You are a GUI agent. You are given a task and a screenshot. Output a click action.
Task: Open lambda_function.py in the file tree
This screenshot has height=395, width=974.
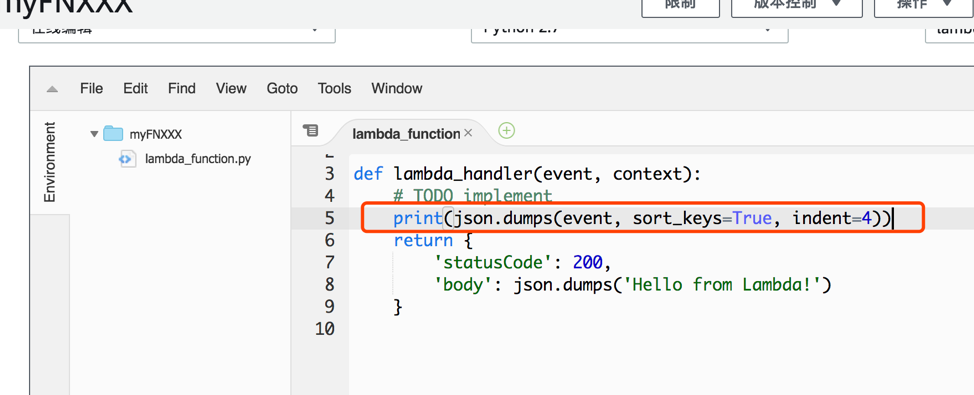[198, 159]
